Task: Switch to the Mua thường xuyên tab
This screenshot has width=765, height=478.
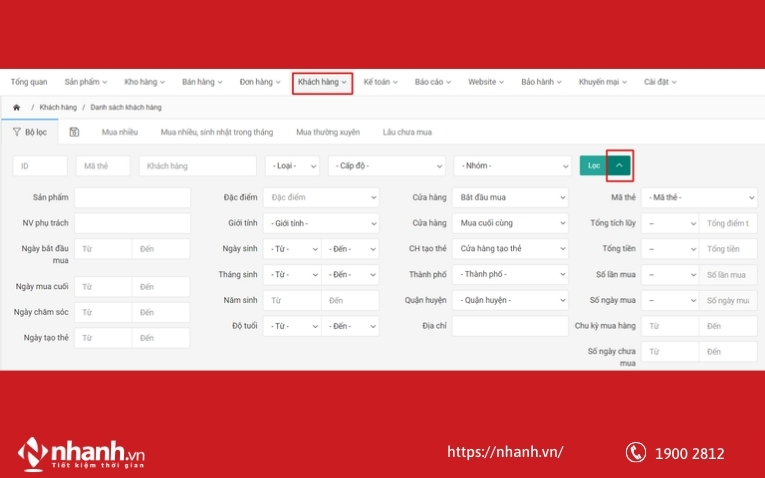Action: click(327, 132)
